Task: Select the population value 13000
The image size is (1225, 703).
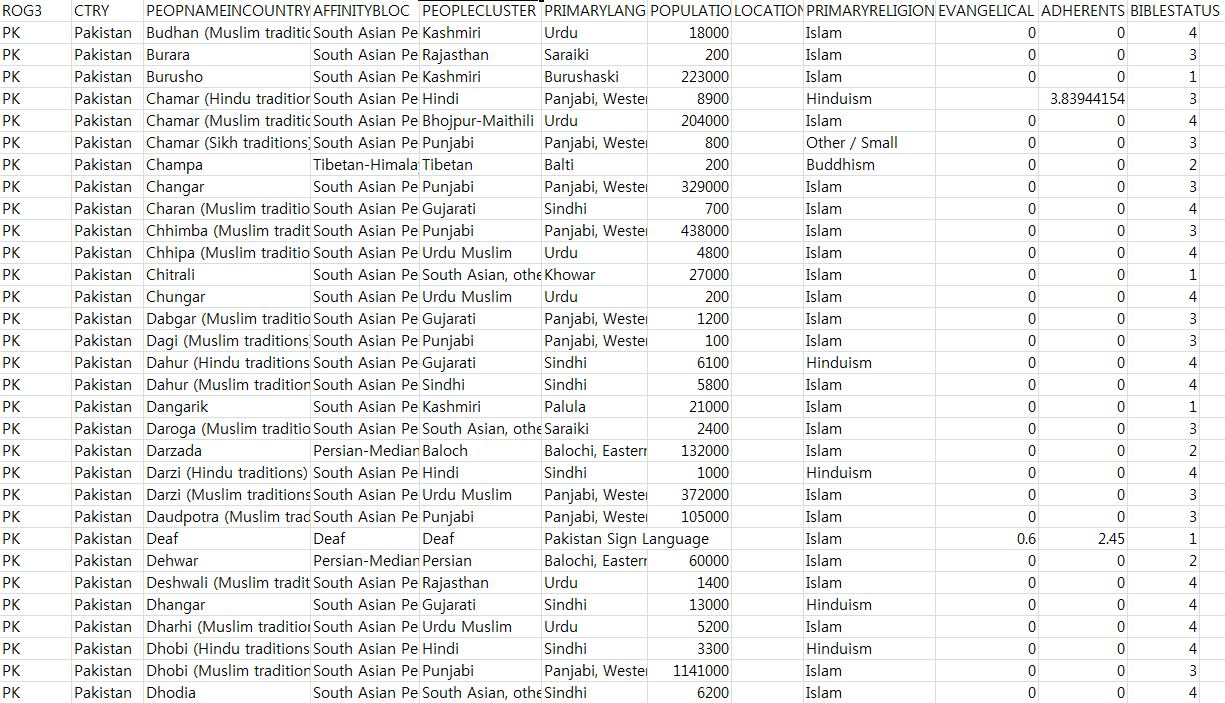Action: 689,605
